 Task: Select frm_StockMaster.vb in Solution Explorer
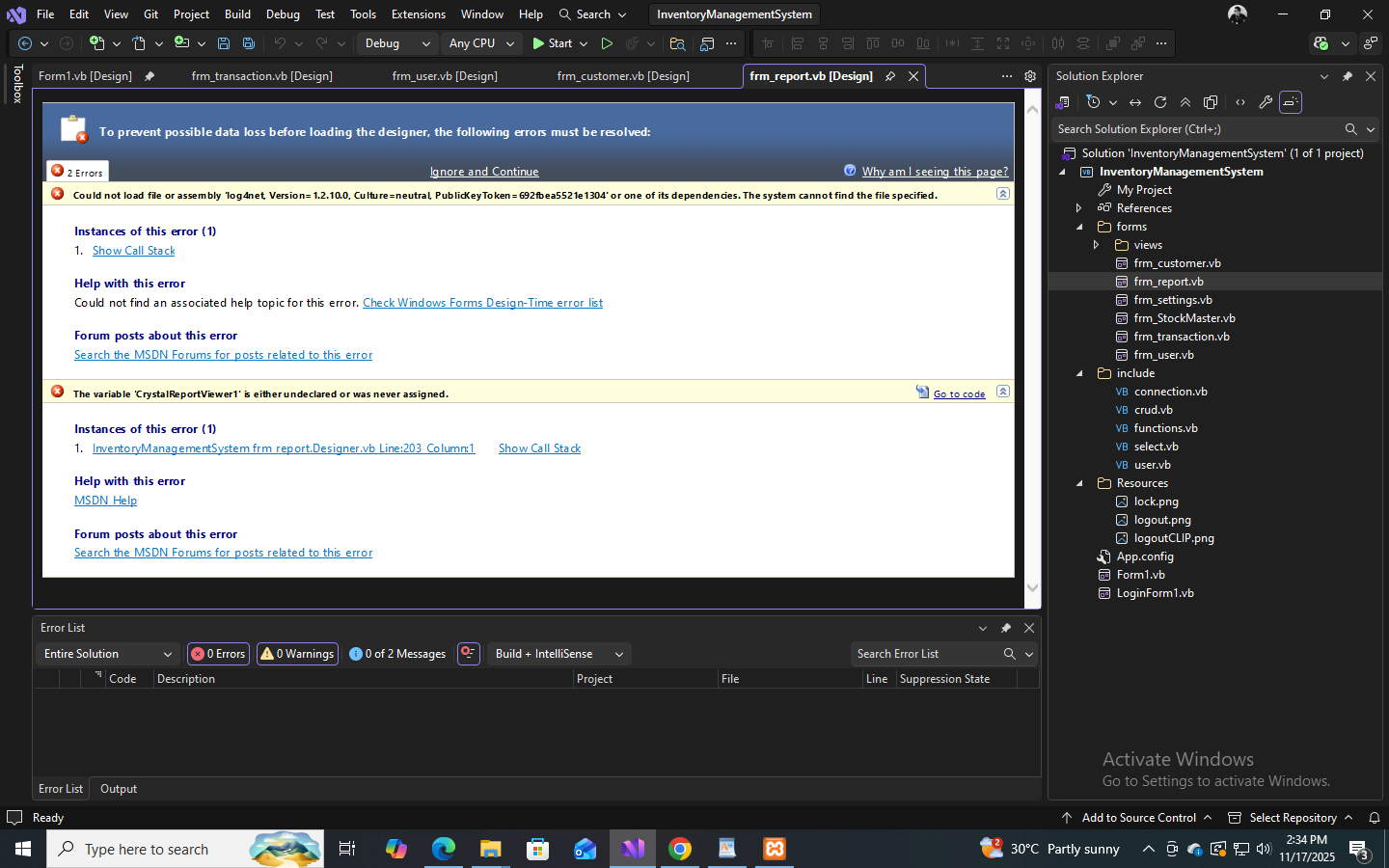1185,318
